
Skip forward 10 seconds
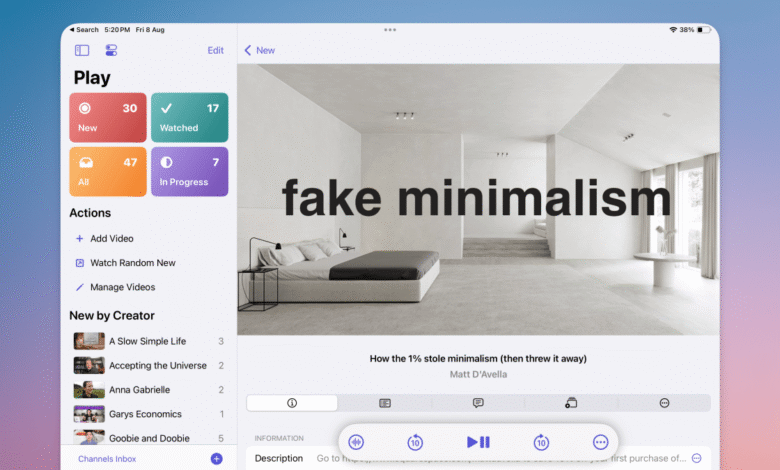(x=541, y=442)
